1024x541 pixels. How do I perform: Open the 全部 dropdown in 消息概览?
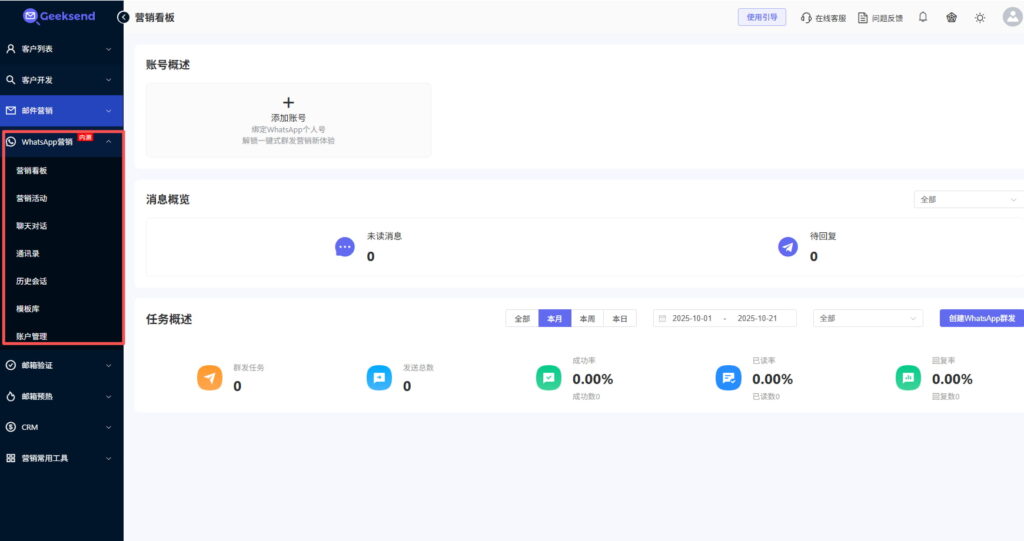967,199
